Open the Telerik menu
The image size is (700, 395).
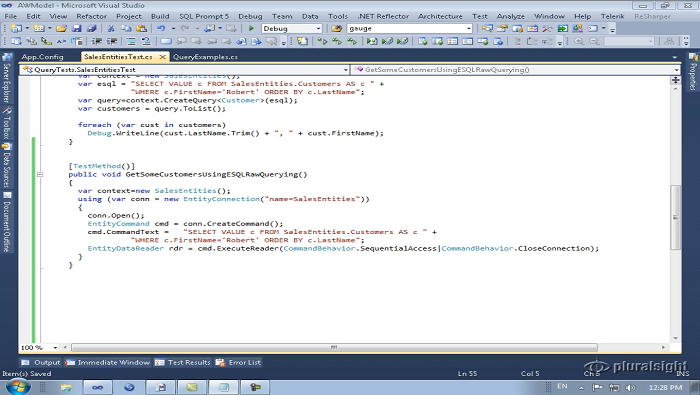coord(612,16)
